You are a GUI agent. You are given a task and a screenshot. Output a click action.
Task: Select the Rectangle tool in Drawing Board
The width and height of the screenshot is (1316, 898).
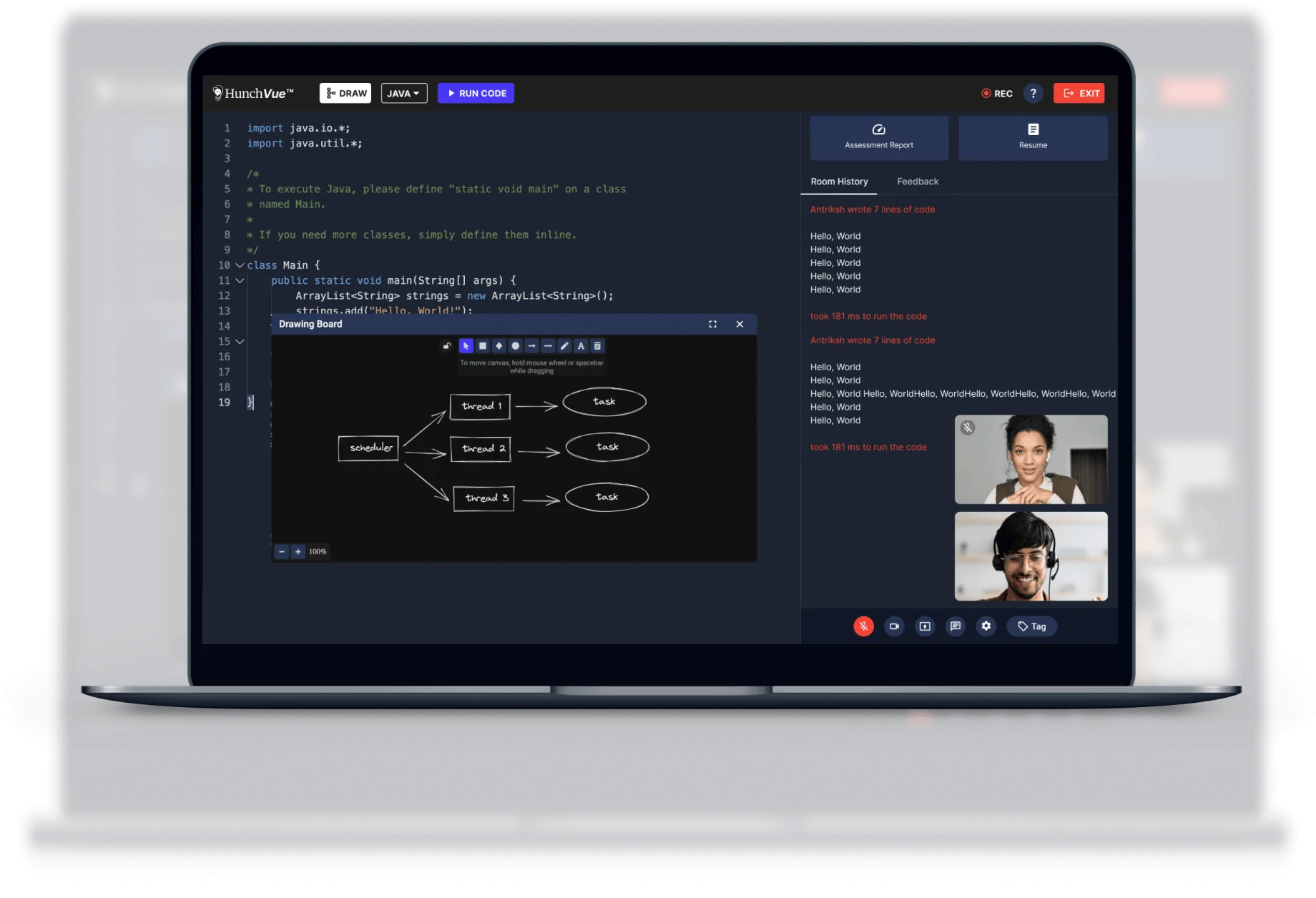click(483, 346)
